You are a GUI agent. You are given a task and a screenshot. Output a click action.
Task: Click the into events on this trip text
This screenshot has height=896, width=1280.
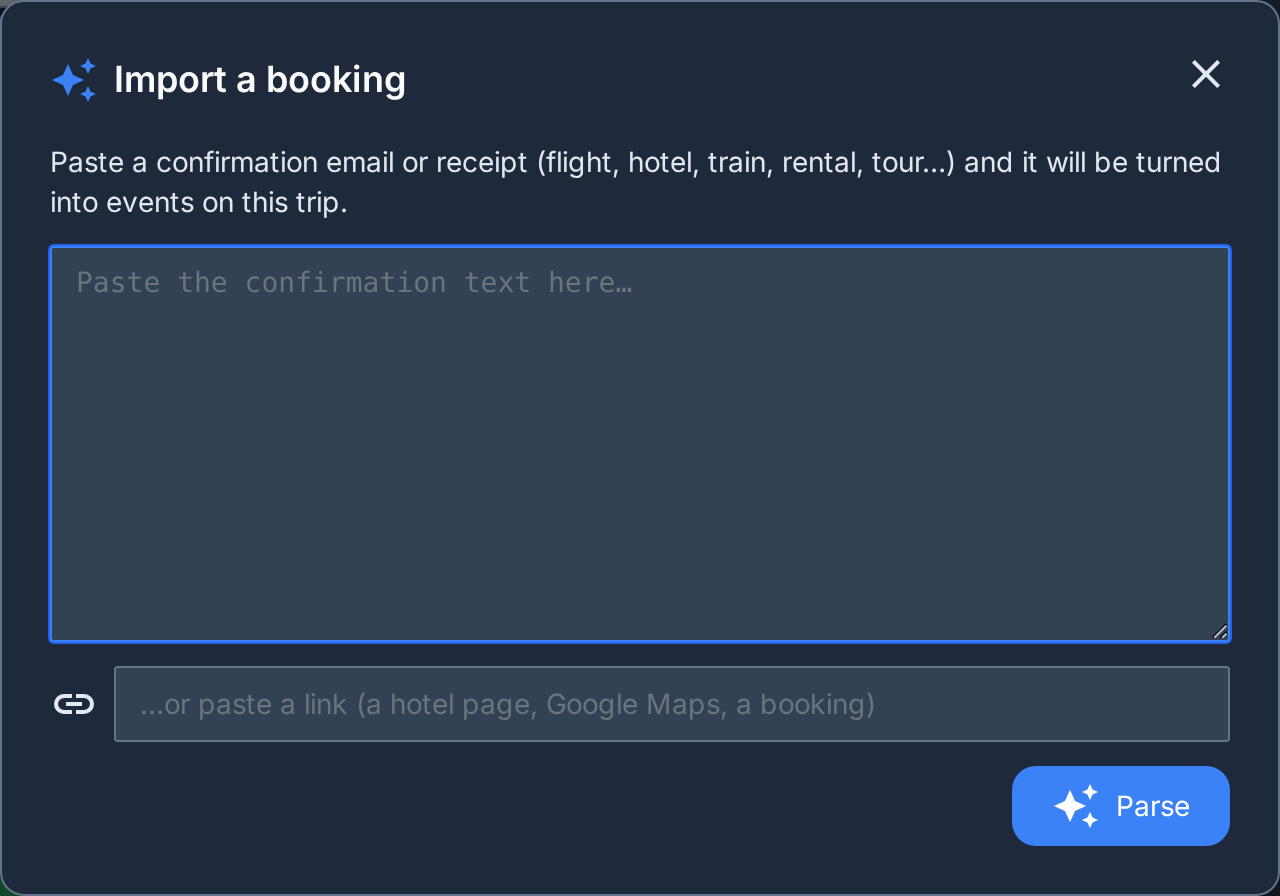click(x=199, y=203)
